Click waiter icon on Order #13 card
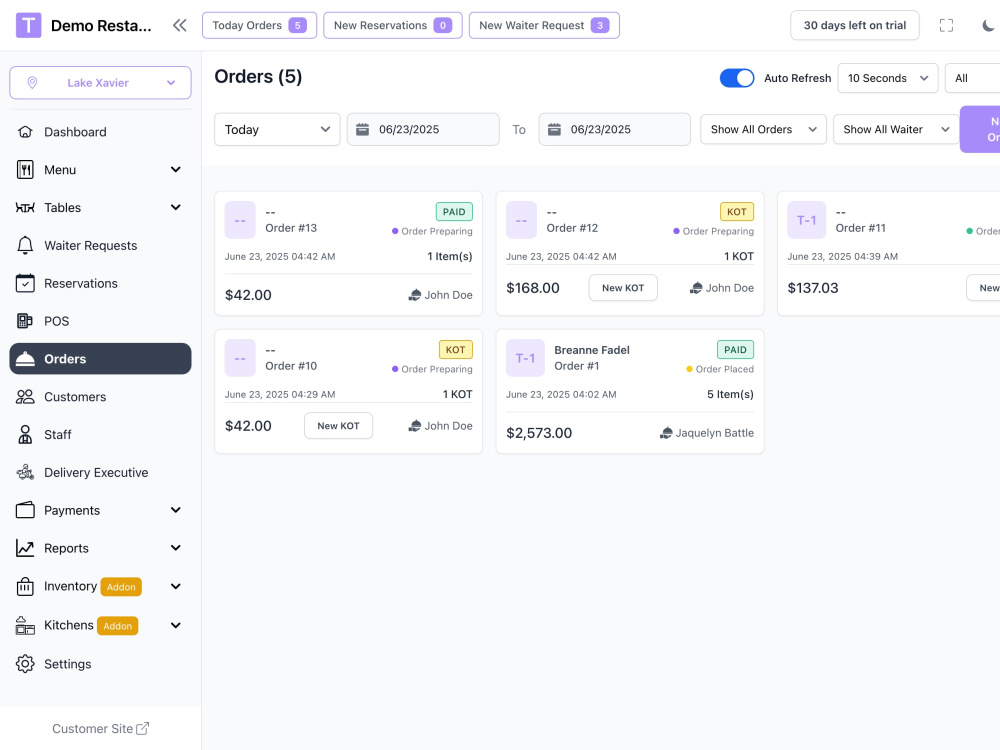This screenshot has height=750, width=1000. click(415, 295)
